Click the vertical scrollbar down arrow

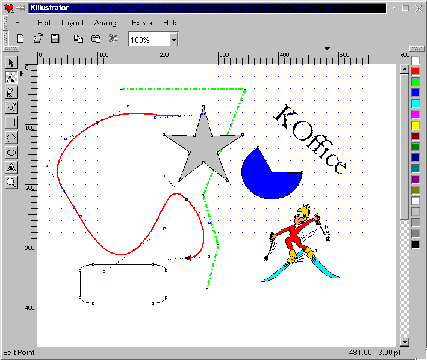click(404, 342)
